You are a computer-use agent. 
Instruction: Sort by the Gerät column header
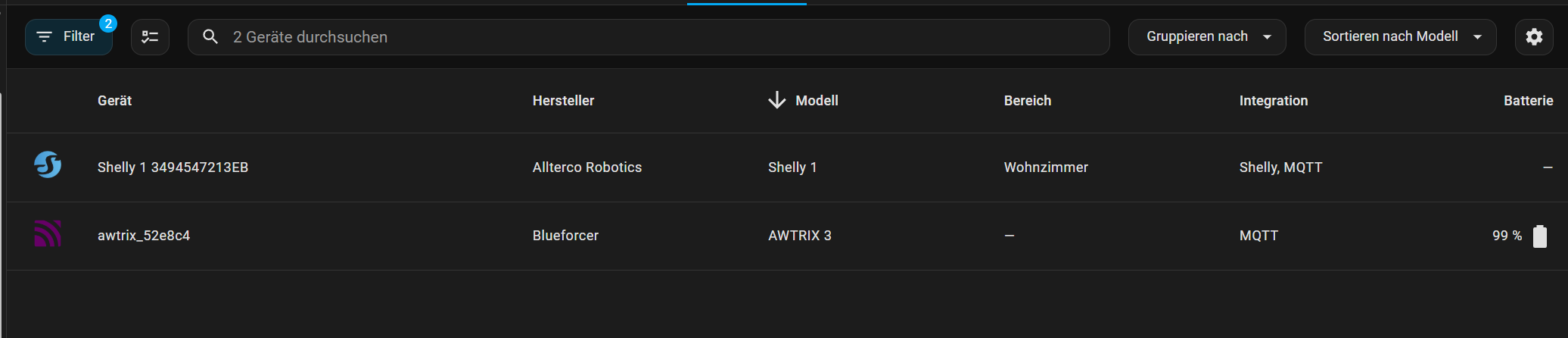114,101
